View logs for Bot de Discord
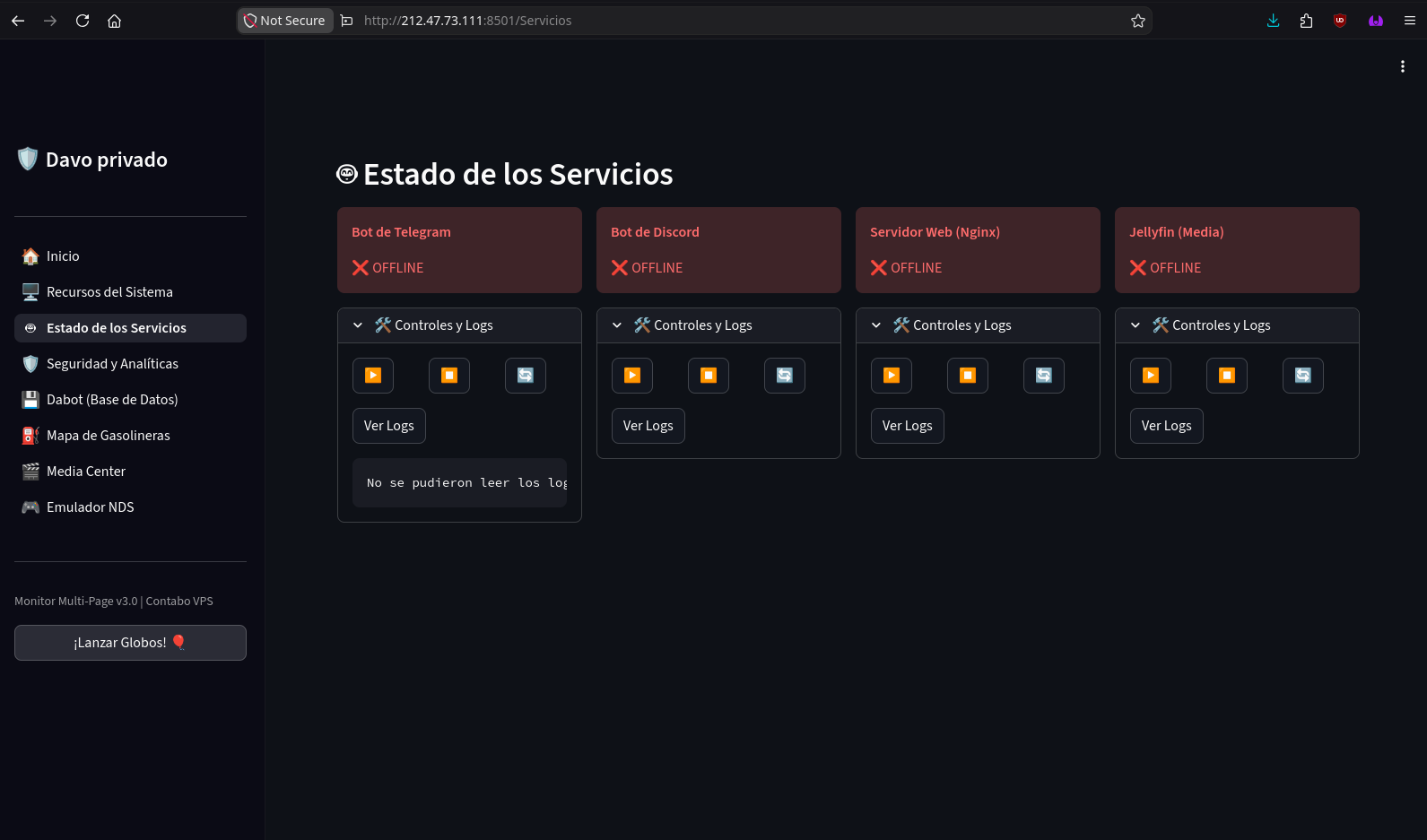The width and height of the screenshot is (1427, 840). coord(648,426)
